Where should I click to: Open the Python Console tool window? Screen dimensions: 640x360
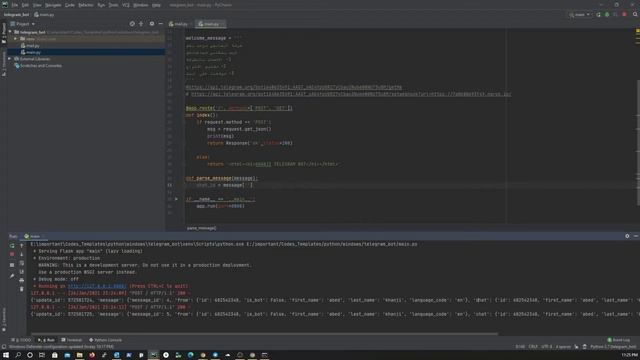click(x=105, y=340)
